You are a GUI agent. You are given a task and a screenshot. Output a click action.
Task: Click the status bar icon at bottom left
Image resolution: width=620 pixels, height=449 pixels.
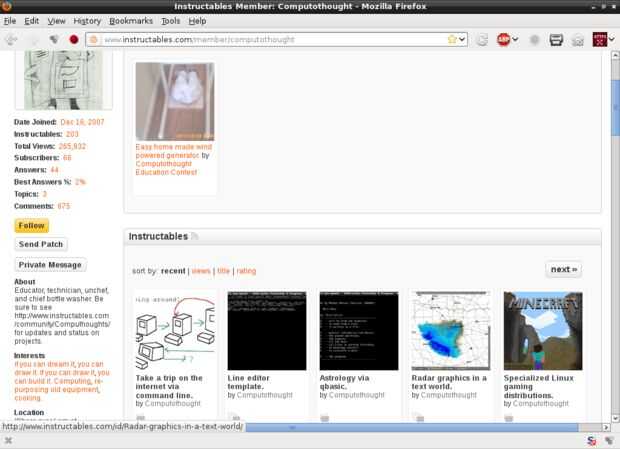(x=8, y=440)
